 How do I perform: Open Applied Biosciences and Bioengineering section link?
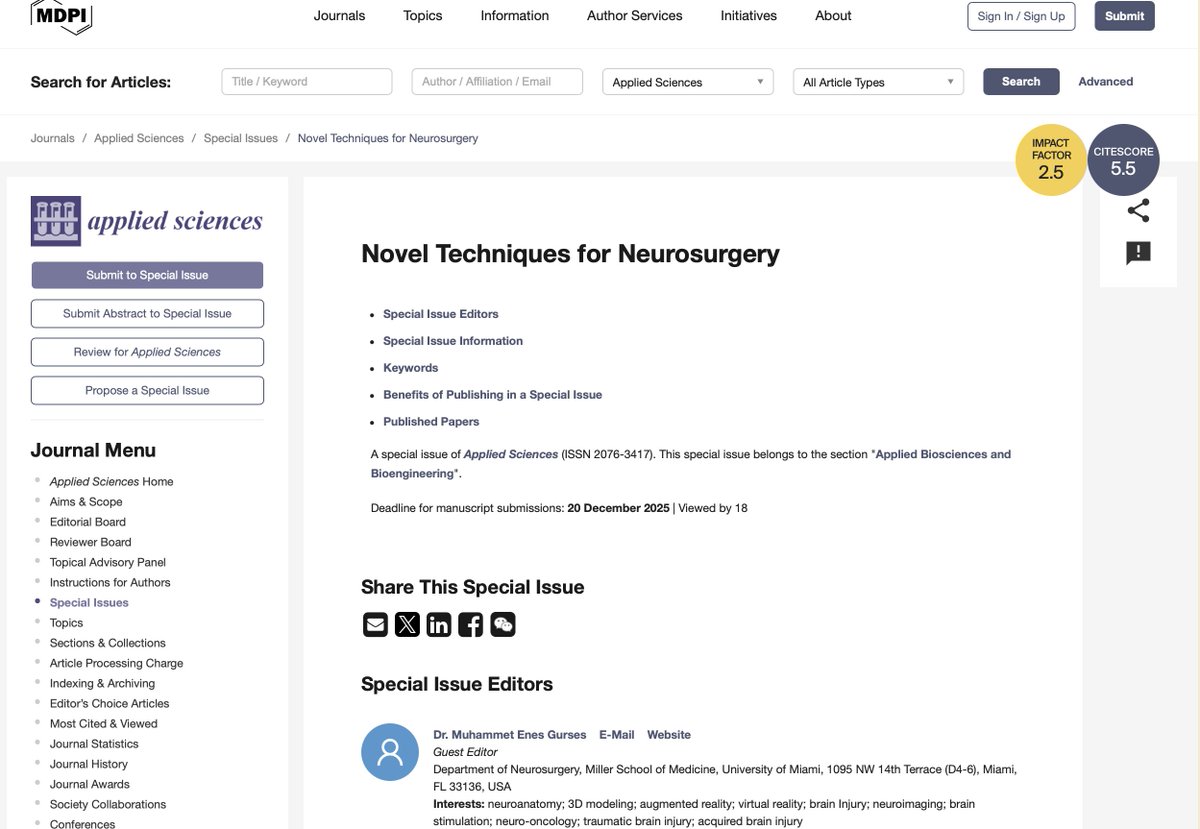[691, 464]
